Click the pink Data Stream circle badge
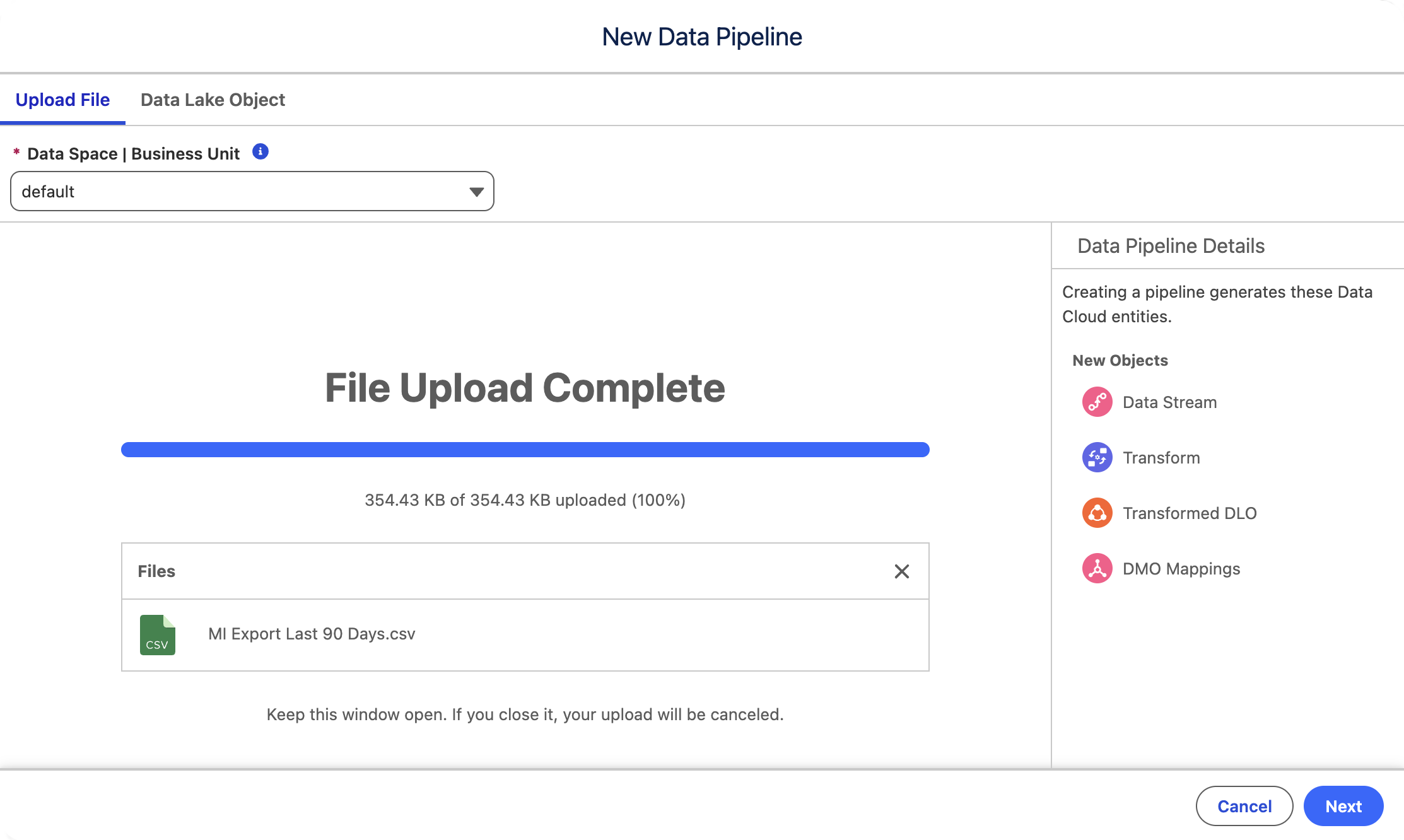The width and height of the screenshot is (1404, 840). coord(1096,402)
